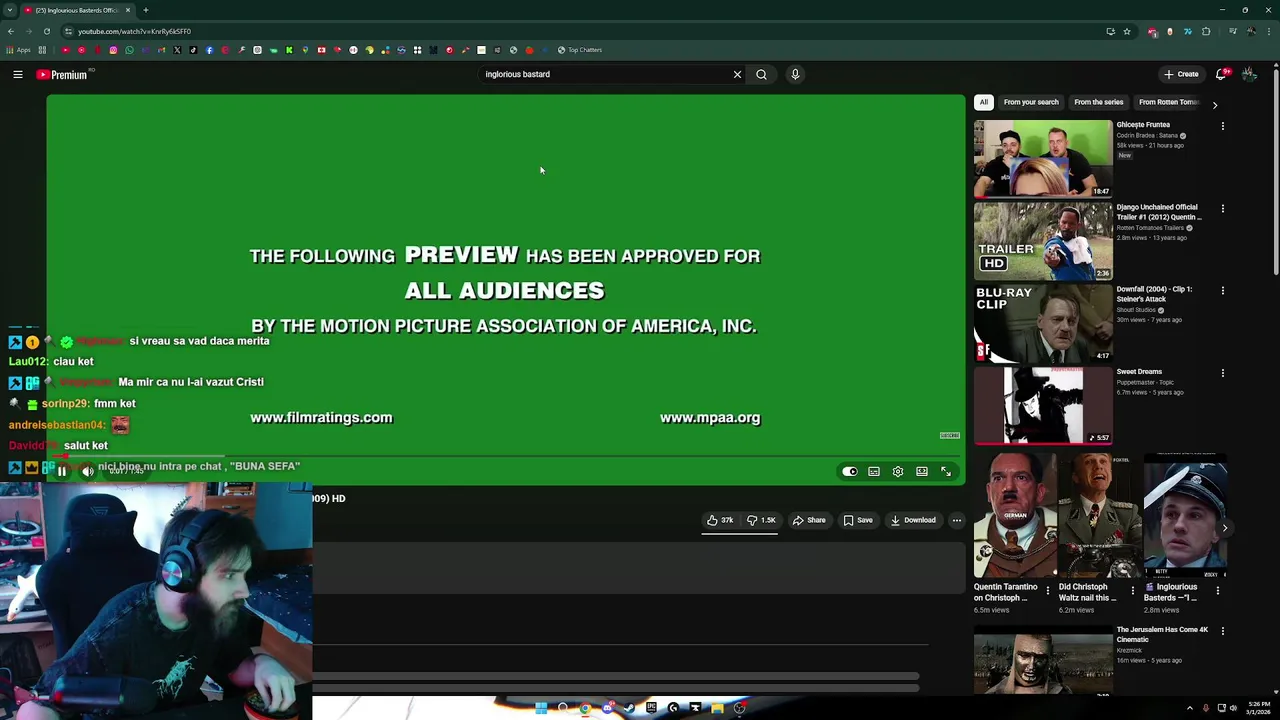1280x720 pixels.
Task: Open options for Sweet Dreams video
Action: (1222, 372)
